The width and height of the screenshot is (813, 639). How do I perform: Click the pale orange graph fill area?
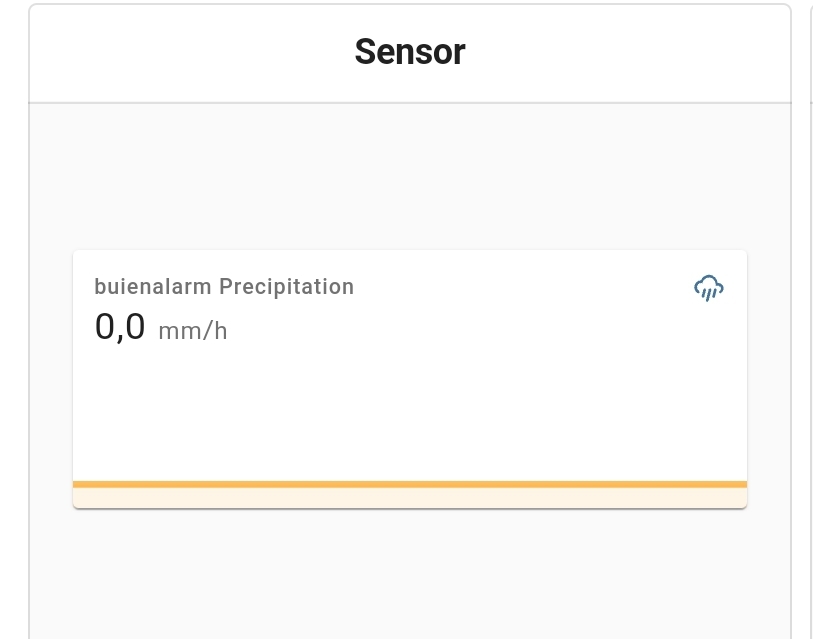tap(410, 497)
